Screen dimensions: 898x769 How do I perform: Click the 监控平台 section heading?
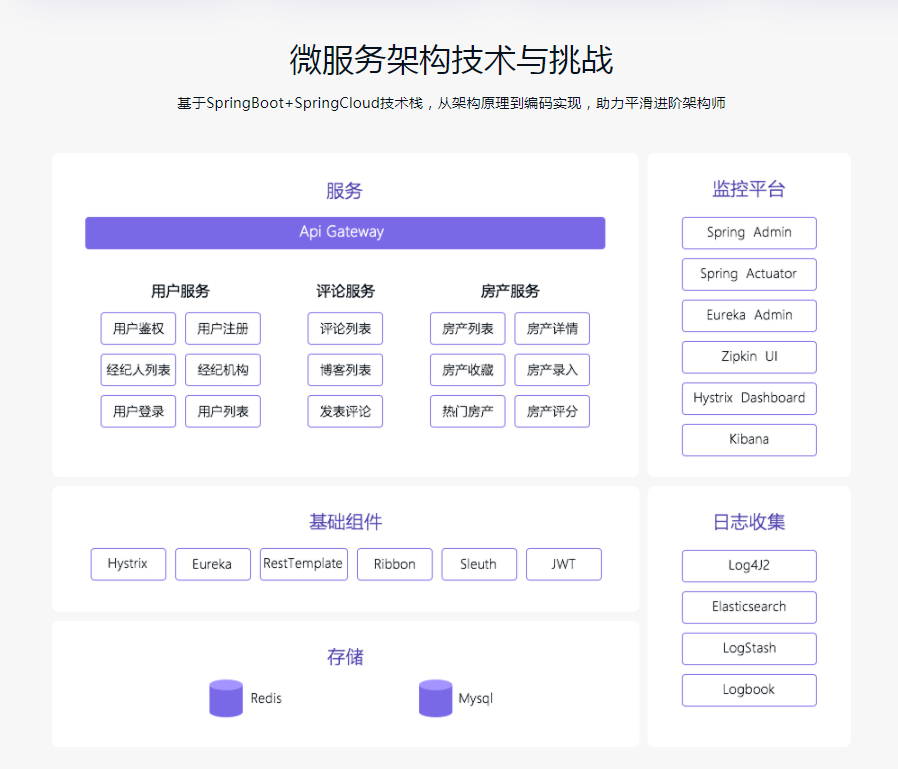pos(749,190)
